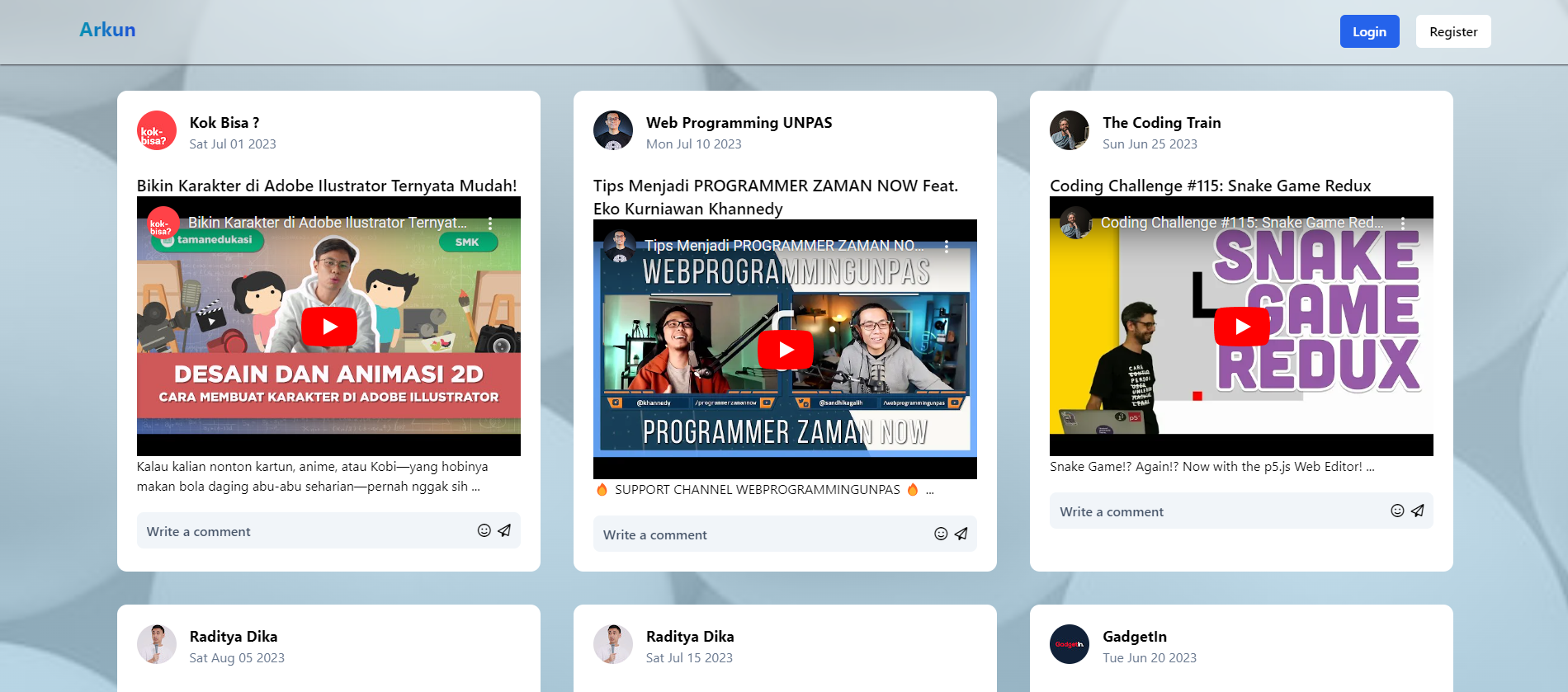Open the GadgetIn channel avatar
Image resolution: width=1568 pixels, height=692 pixels.
1070,644
